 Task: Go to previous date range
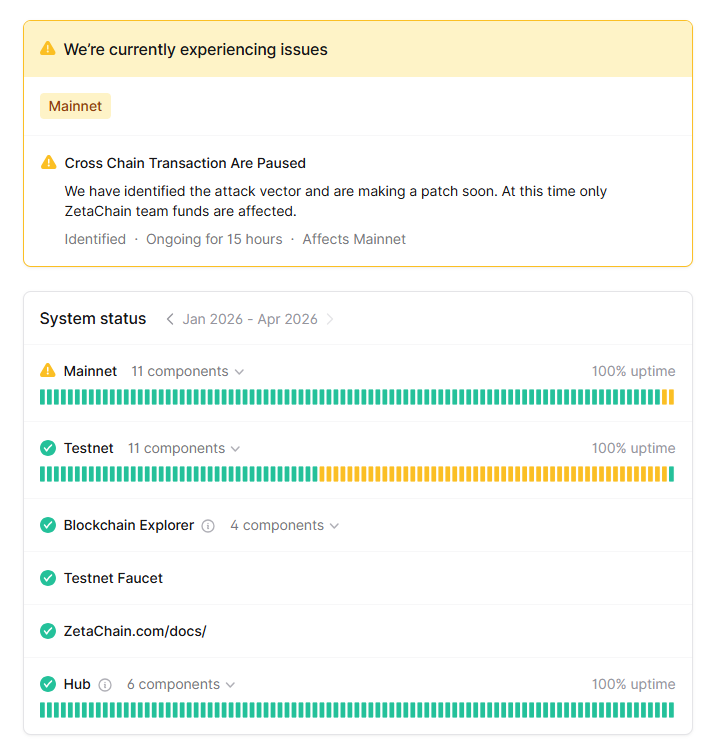point(170,319)
